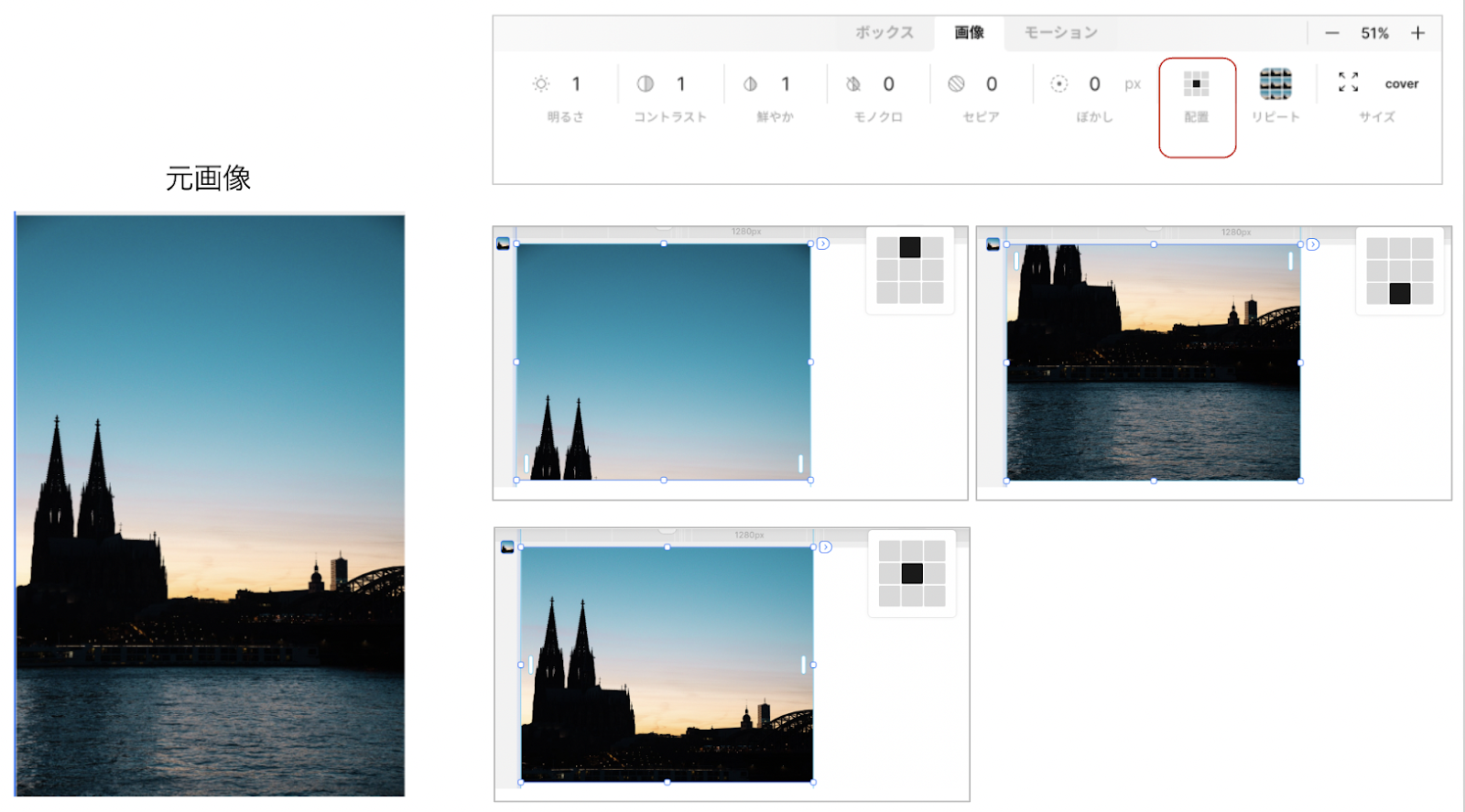This screenshot has width=1465, height=812.
Task: Select the saturation value above 鮮やか
Action: coord(785,84)
